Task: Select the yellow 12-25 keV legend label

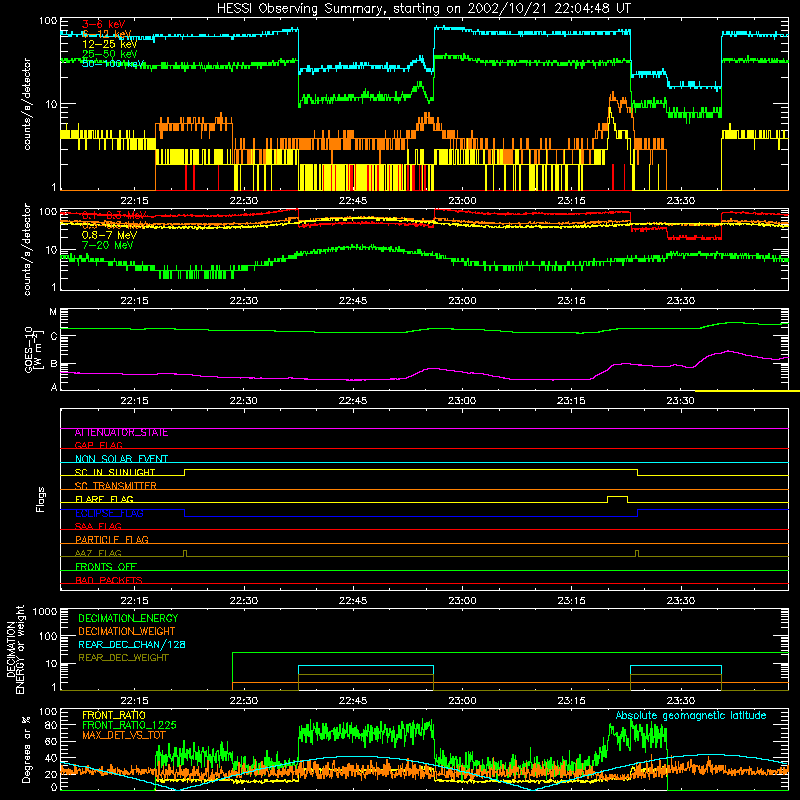Action: [109, 44]
